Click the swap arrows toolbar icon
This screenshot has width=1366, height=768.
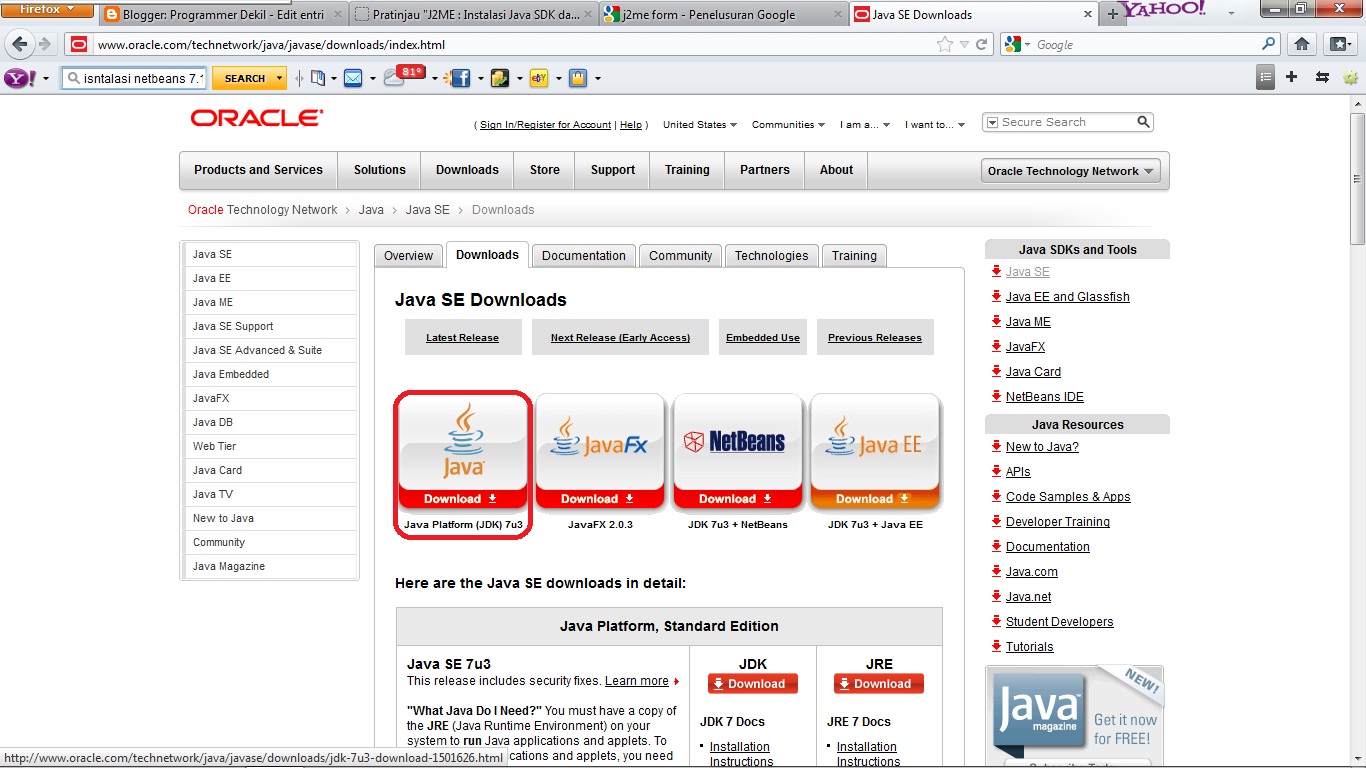pos(1322,77)
